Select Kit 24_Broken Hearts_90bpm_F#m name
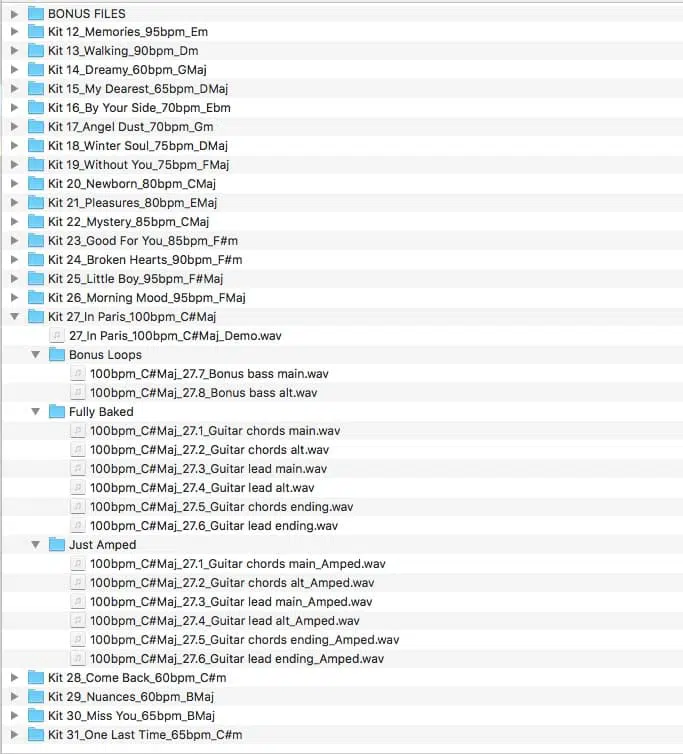Screen dimensions: 683x754 145,260
